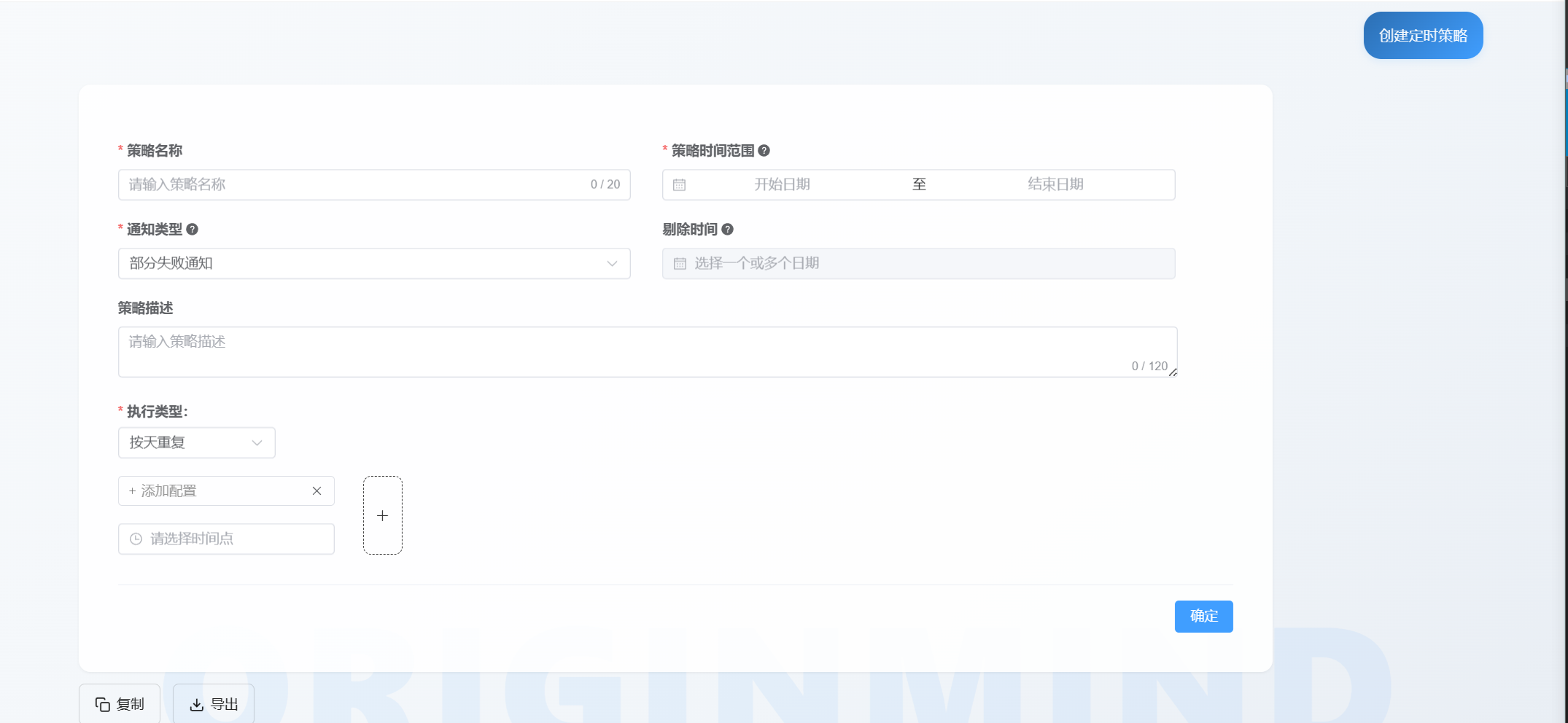This screenshot has width=1568, height=723.
Task: Select the 开始日期 start date field
Action: point(782,184)
